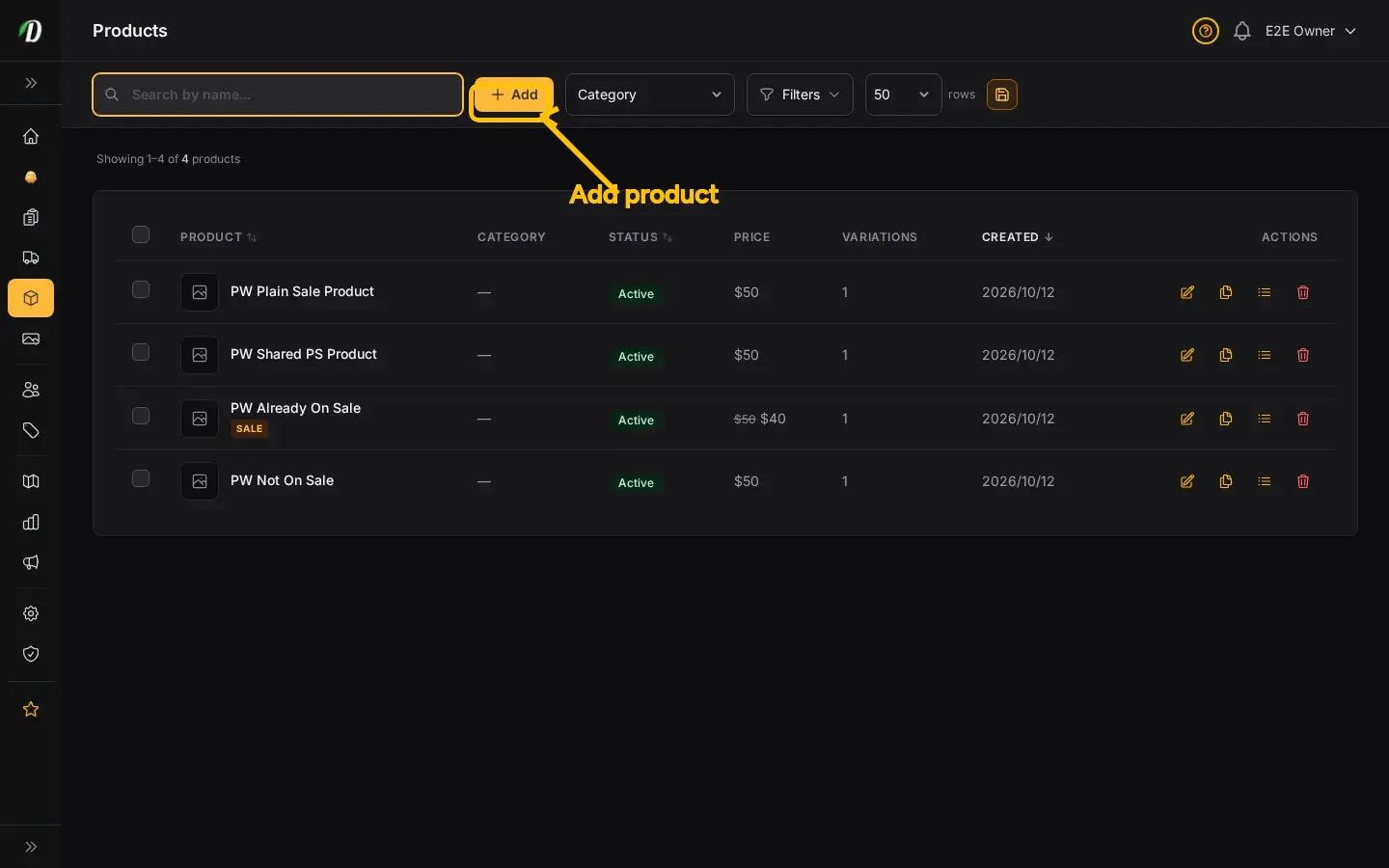
Task: Select the PW Already On Sale checkbox
Action: point(141,416)
